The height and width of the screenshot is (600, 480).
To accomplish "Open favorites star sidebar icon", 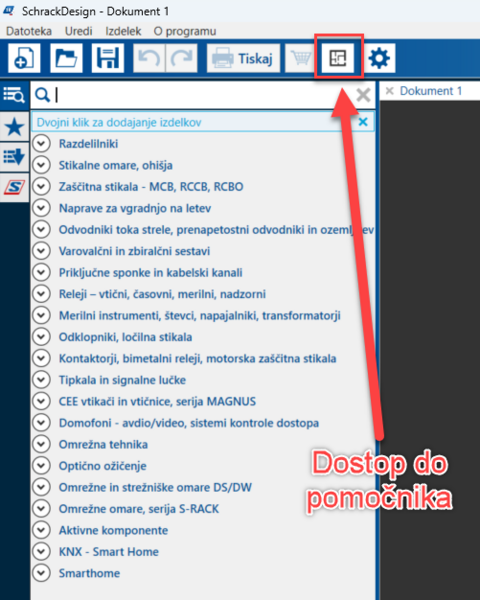I will point(14,127).
